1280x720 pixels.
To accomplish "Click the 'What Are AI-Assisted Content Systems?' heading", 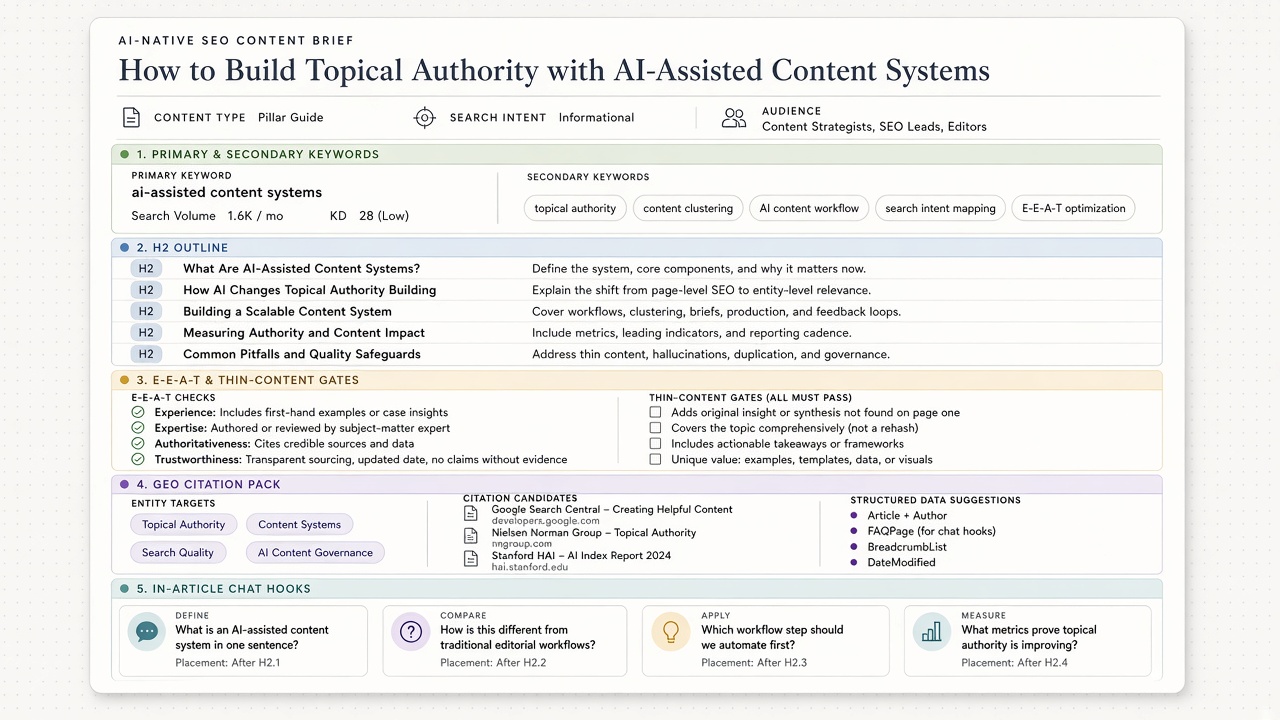I will (x=301, y=269).
